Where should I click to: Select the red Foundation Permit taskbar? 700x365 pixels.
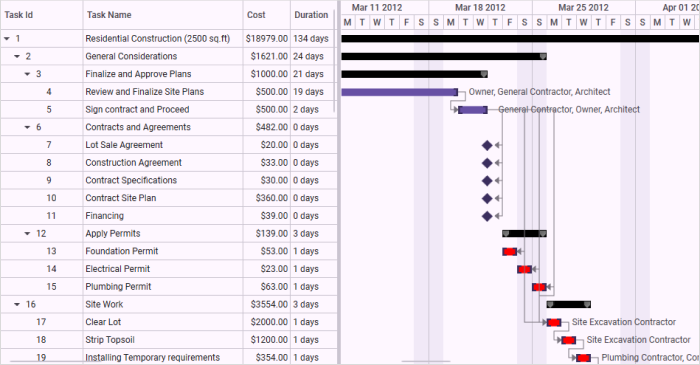tap(509, 252)
